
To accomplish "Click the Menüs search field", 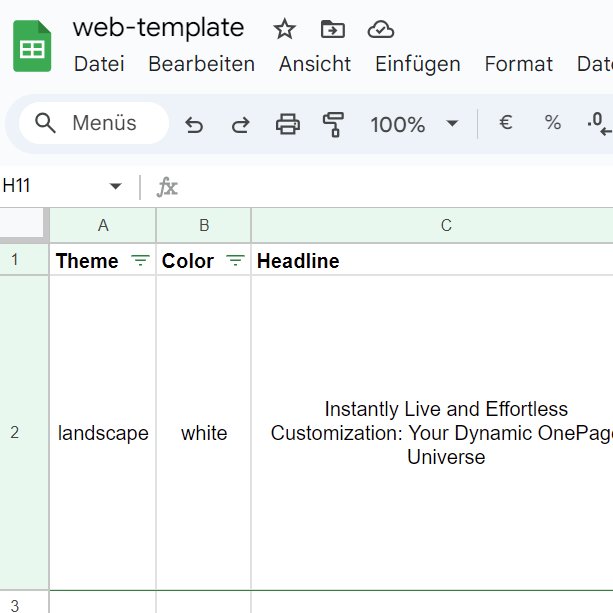I will pos(94,123).
